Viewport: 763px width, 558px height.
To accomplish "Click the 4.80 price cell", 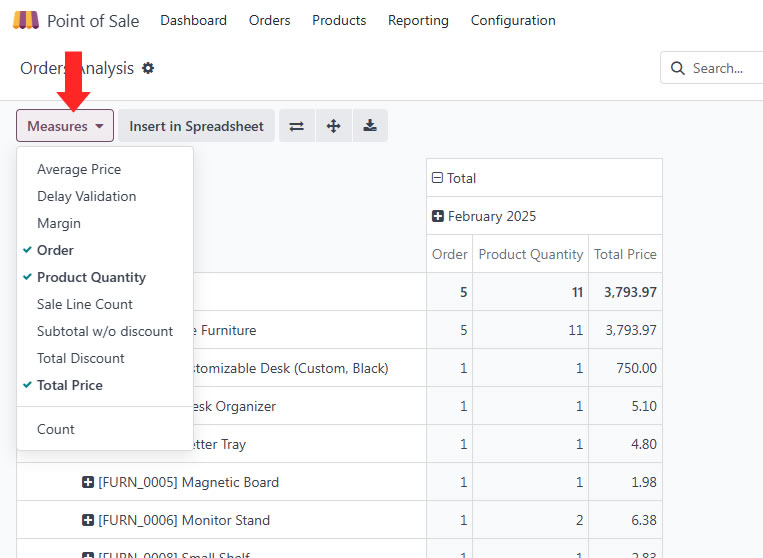I will (625, 444).
